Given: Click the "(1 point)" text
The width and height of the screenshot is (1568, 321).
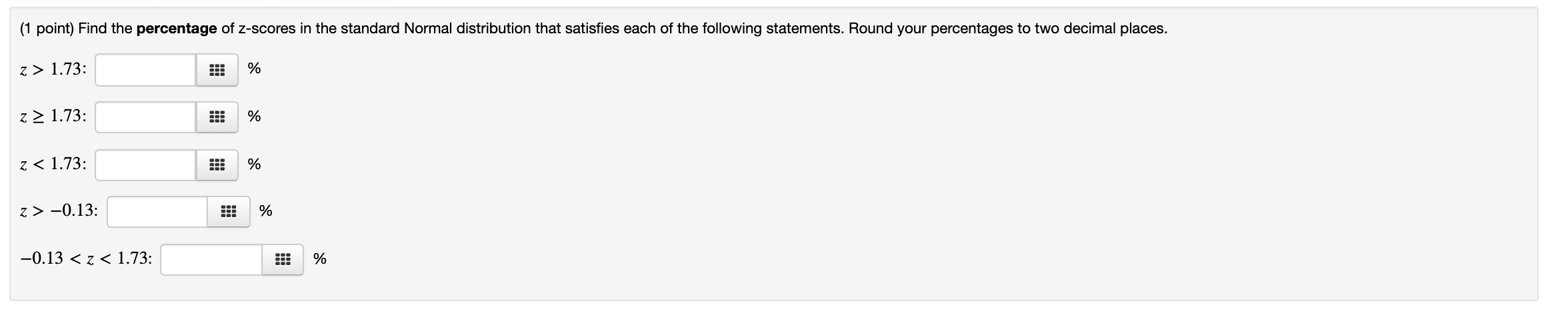Looking at the screenshot, I should pos(47,29).
